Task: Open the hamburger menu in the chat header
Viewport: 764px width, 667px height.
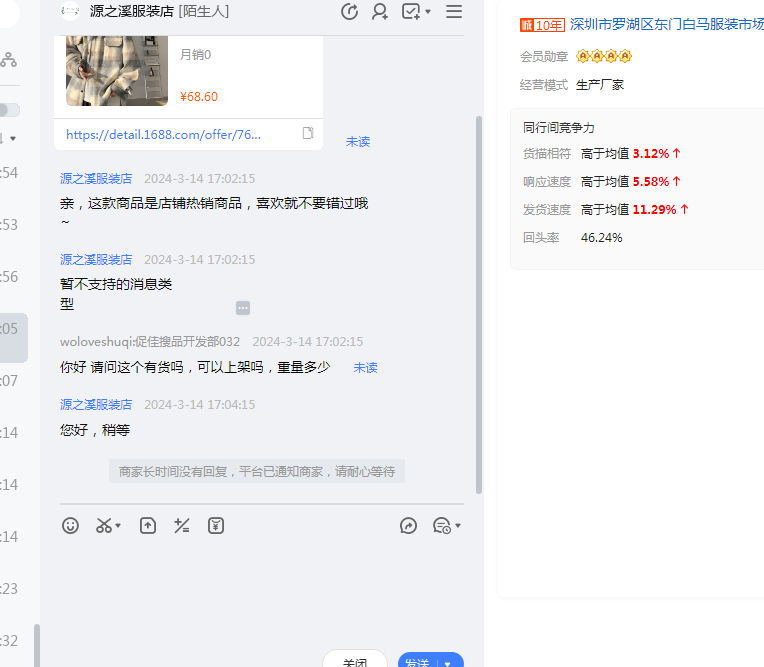Action: [454, 12]
